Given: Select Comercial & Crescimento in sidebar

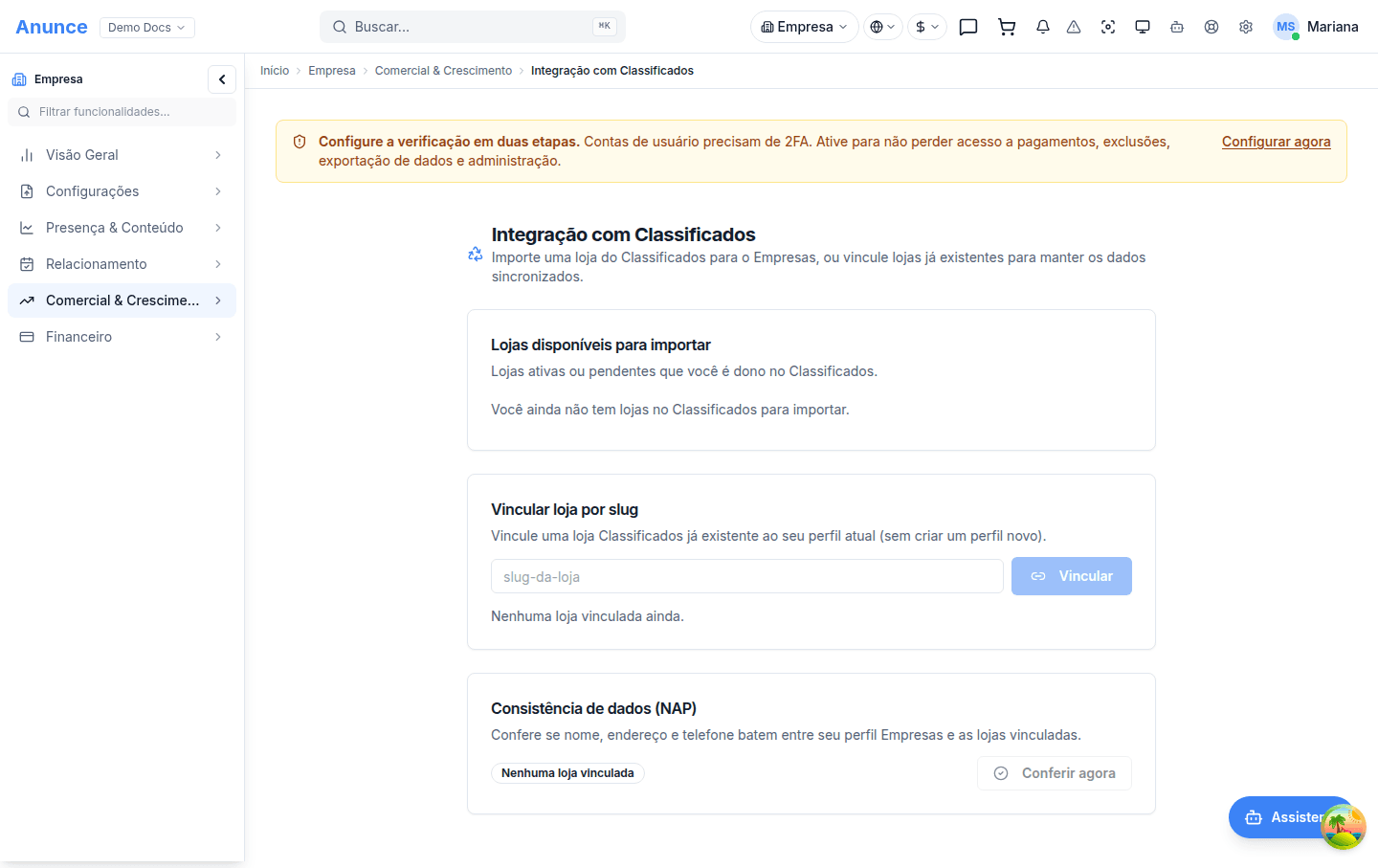Looking at the screenshot, I should (x=122, y=300).
